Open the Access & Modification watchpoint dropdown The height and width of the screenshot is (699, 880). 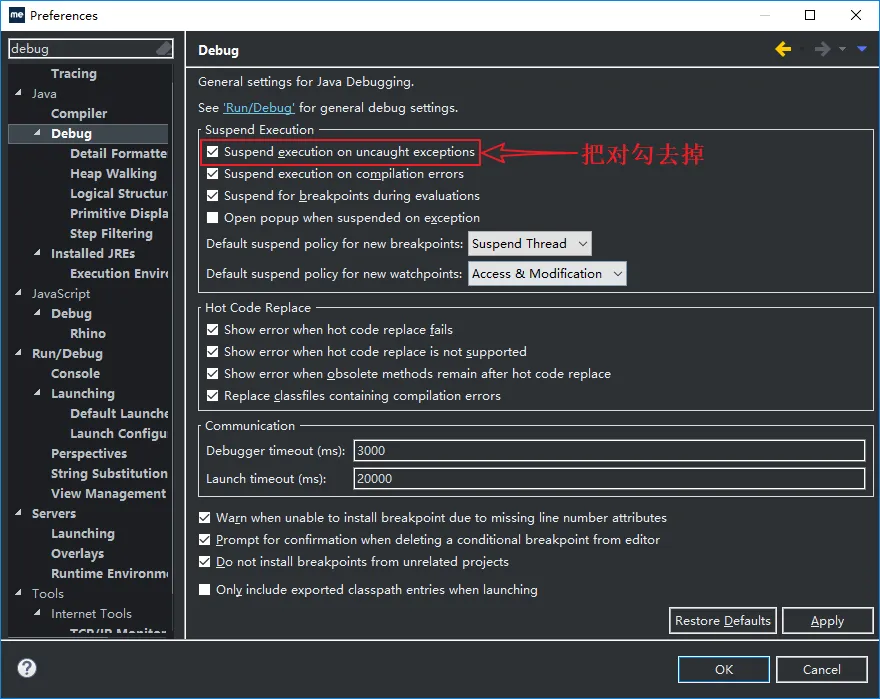547,273
